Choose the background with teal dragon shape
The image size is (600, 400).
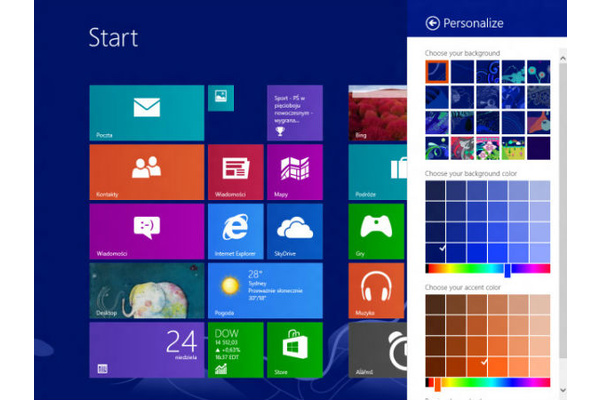513,72
